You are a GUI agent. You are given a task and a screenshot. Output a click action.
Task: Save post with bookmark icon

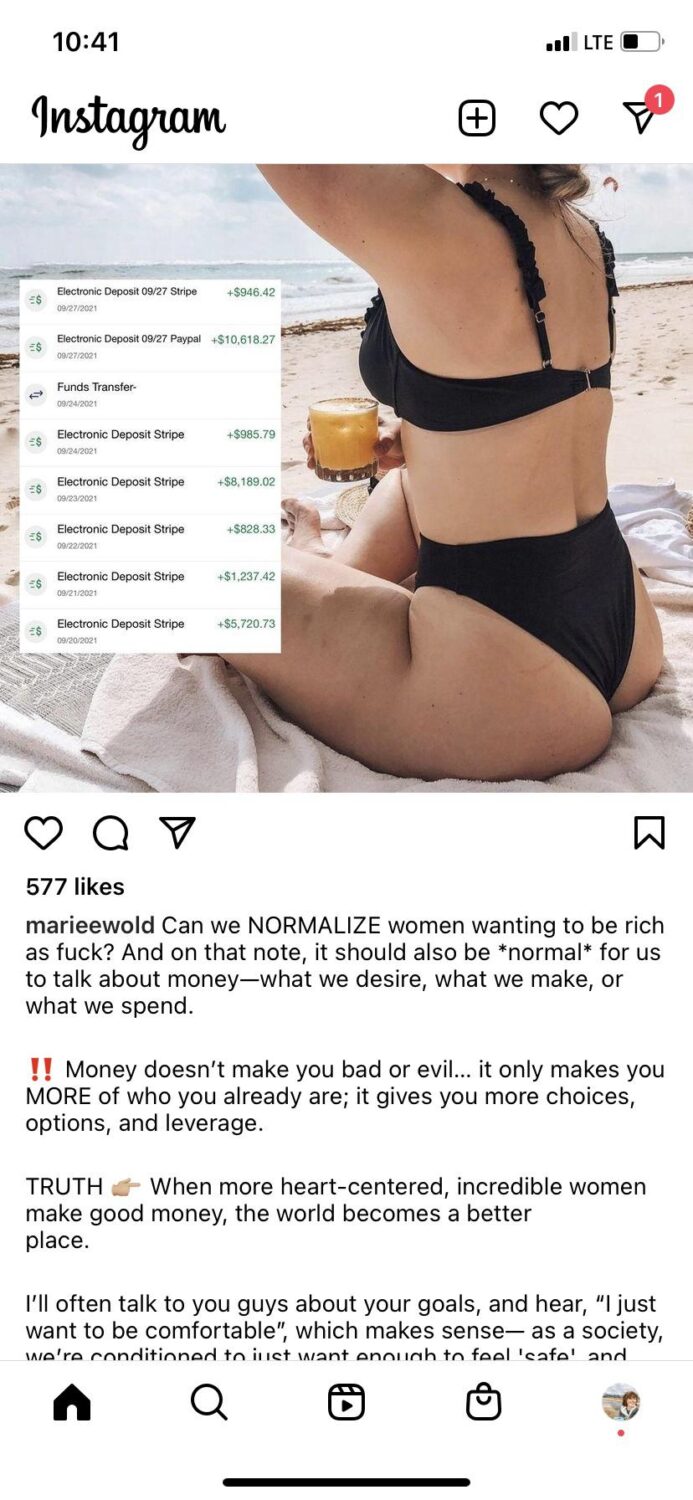[x=649, y=832]
